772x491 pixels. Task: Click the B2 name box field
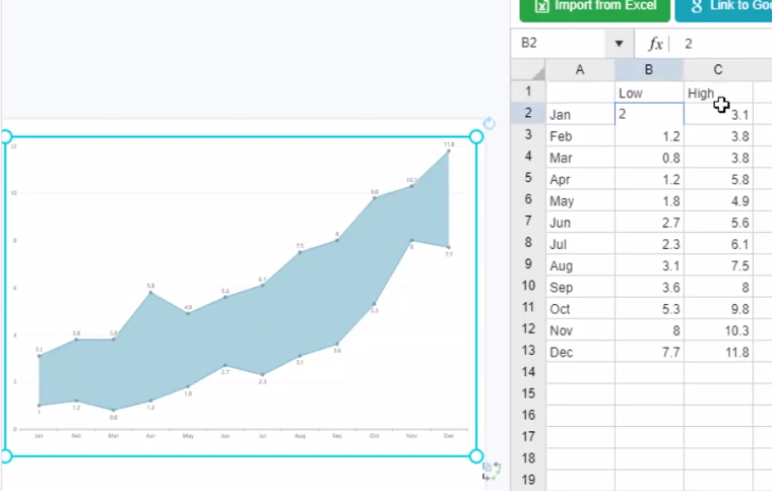pos(562,44)
